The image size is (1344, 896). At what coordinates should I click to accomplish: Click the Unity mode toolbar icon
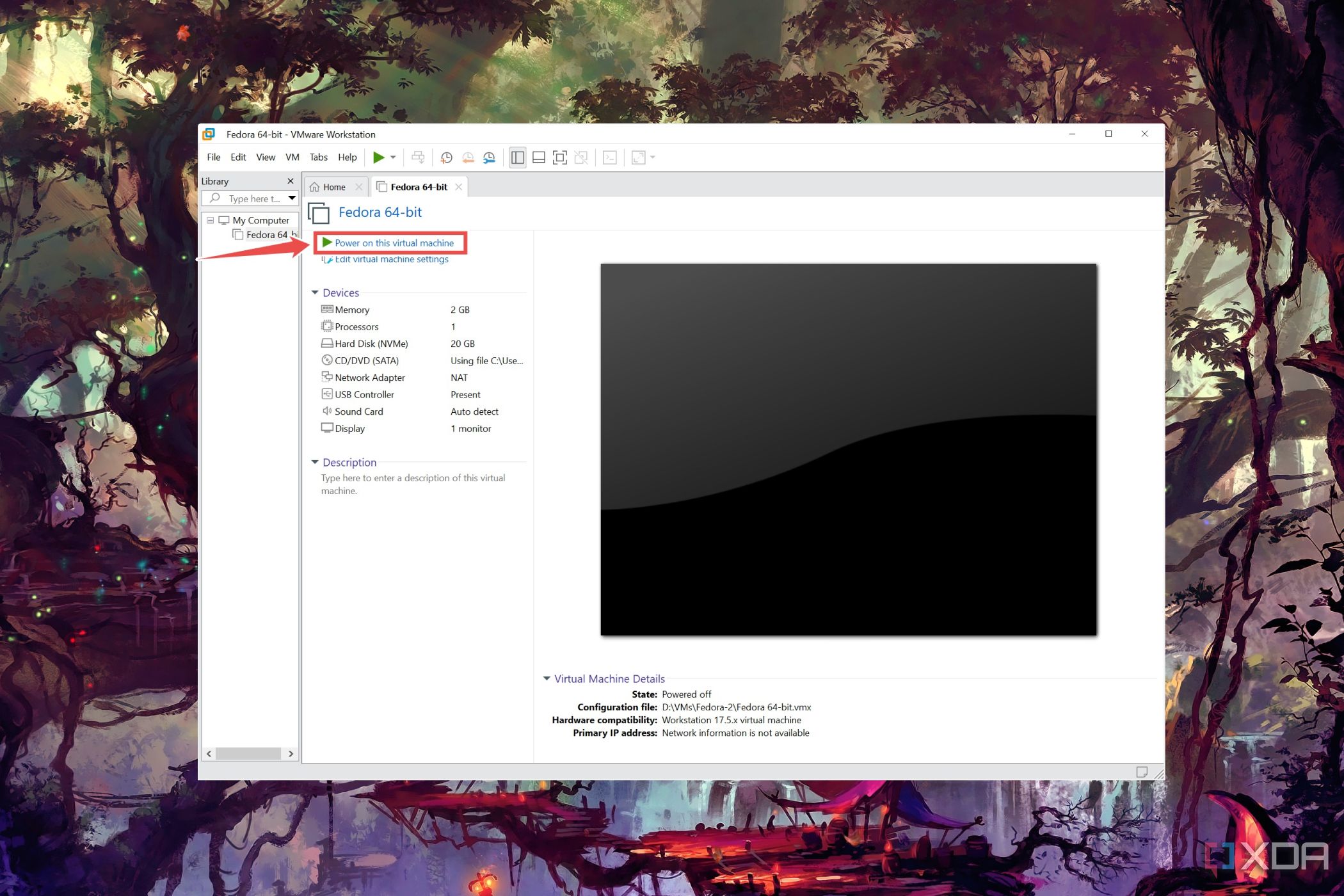[x=581, y=157]
